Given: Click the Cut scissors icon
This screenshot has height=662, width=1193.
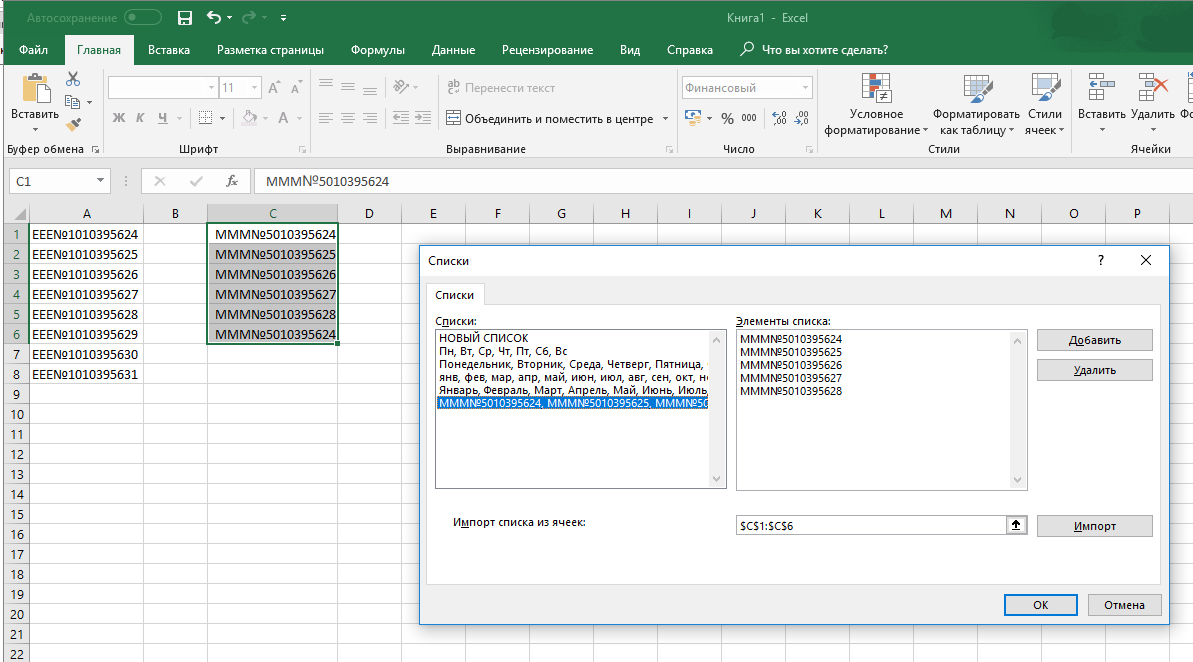Looking at the screenshot, I should 73,79.
